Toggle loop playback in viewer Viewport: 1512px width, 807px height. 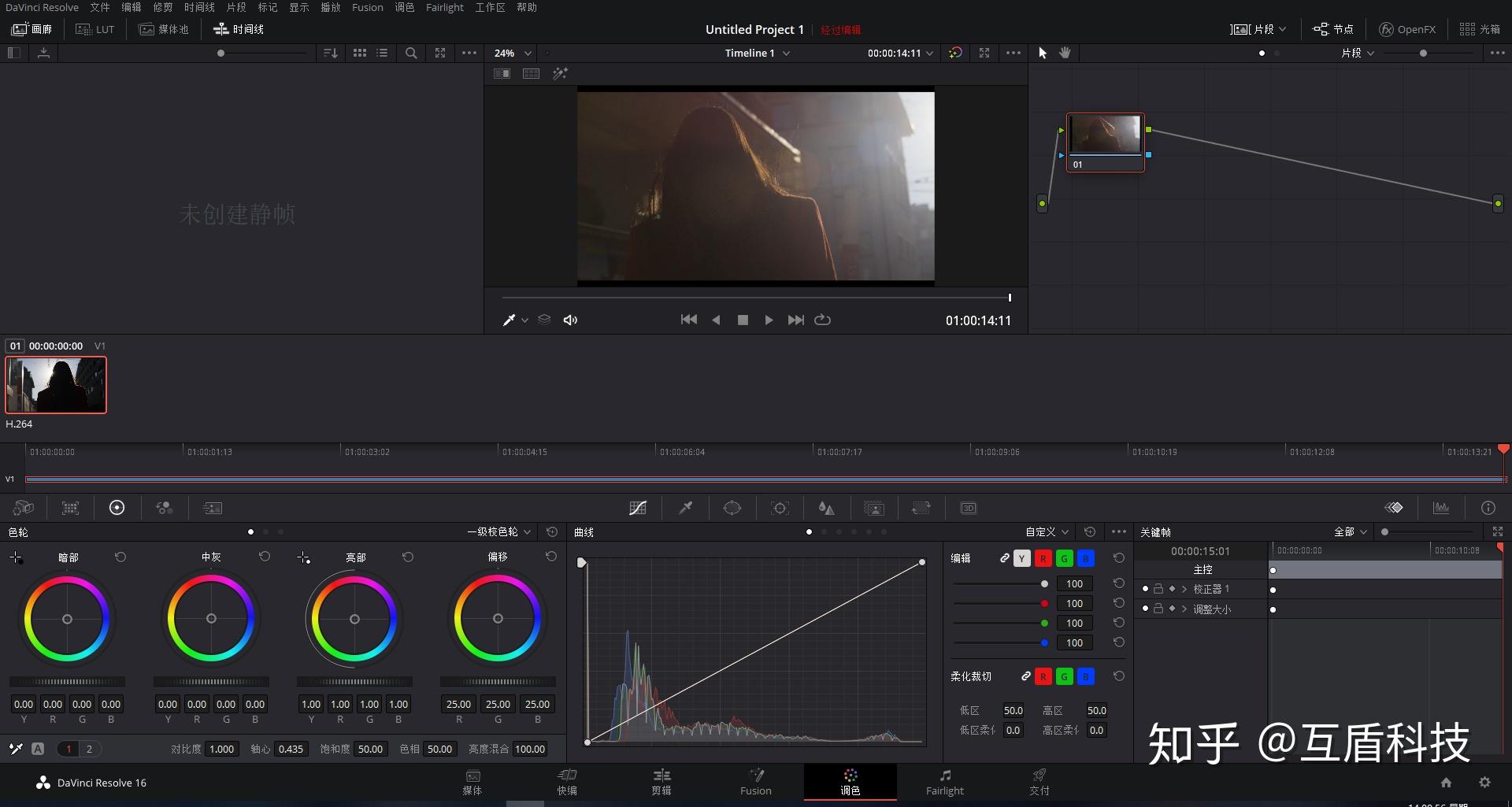[x=822, y=320]
